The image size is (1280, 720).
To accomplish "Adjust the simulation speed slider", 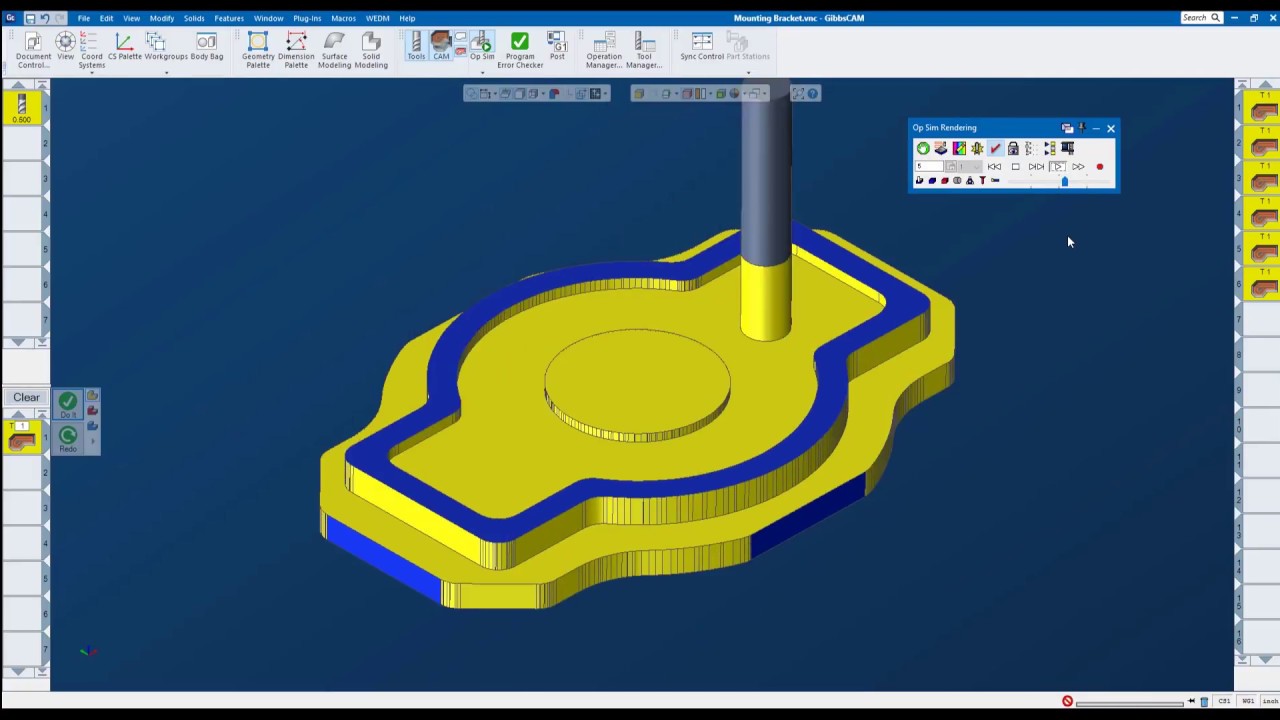I will pyautogui.click(x=1064, y=181).
